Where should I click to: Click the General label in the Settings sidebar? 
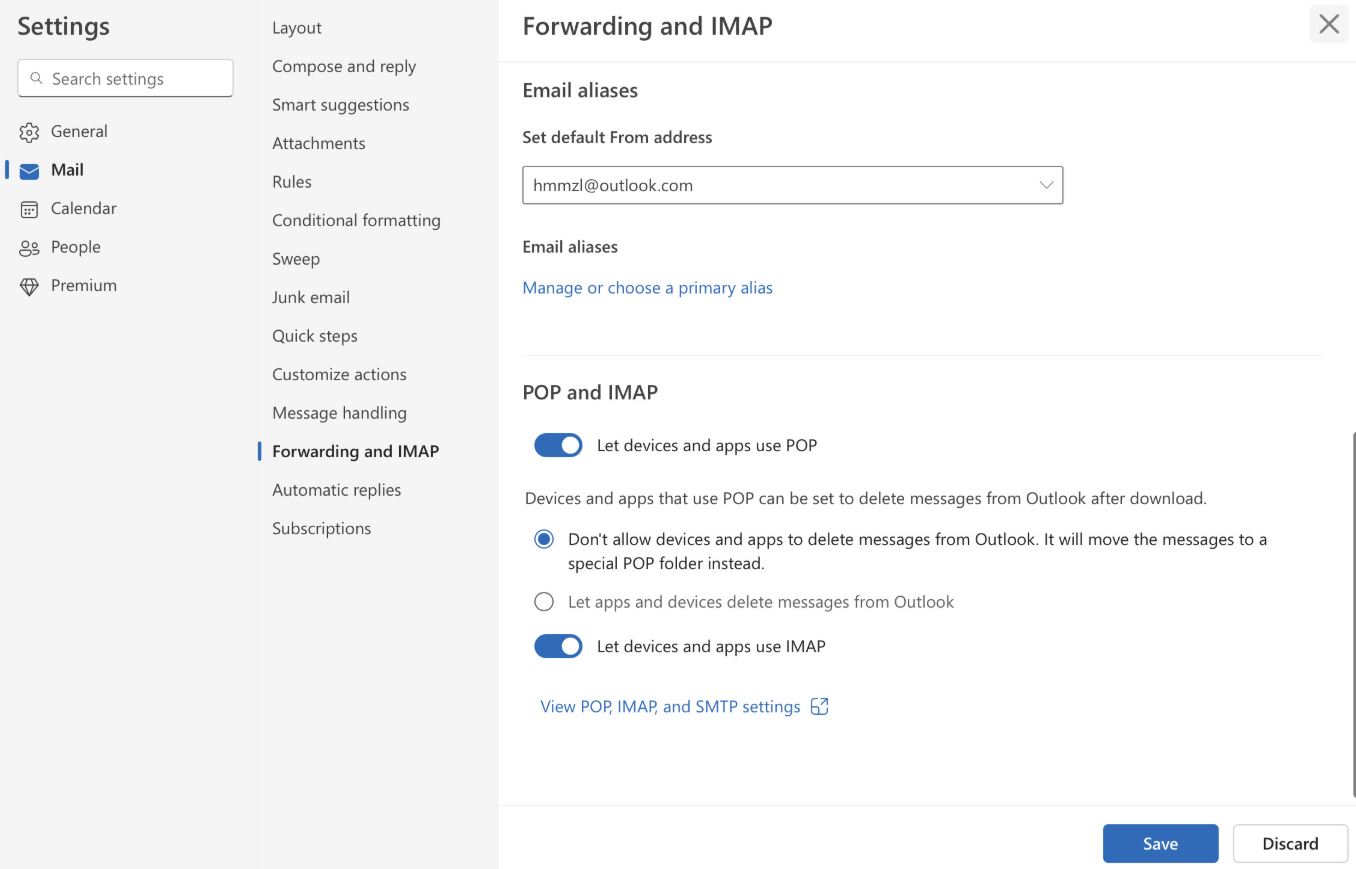(79, 131)
